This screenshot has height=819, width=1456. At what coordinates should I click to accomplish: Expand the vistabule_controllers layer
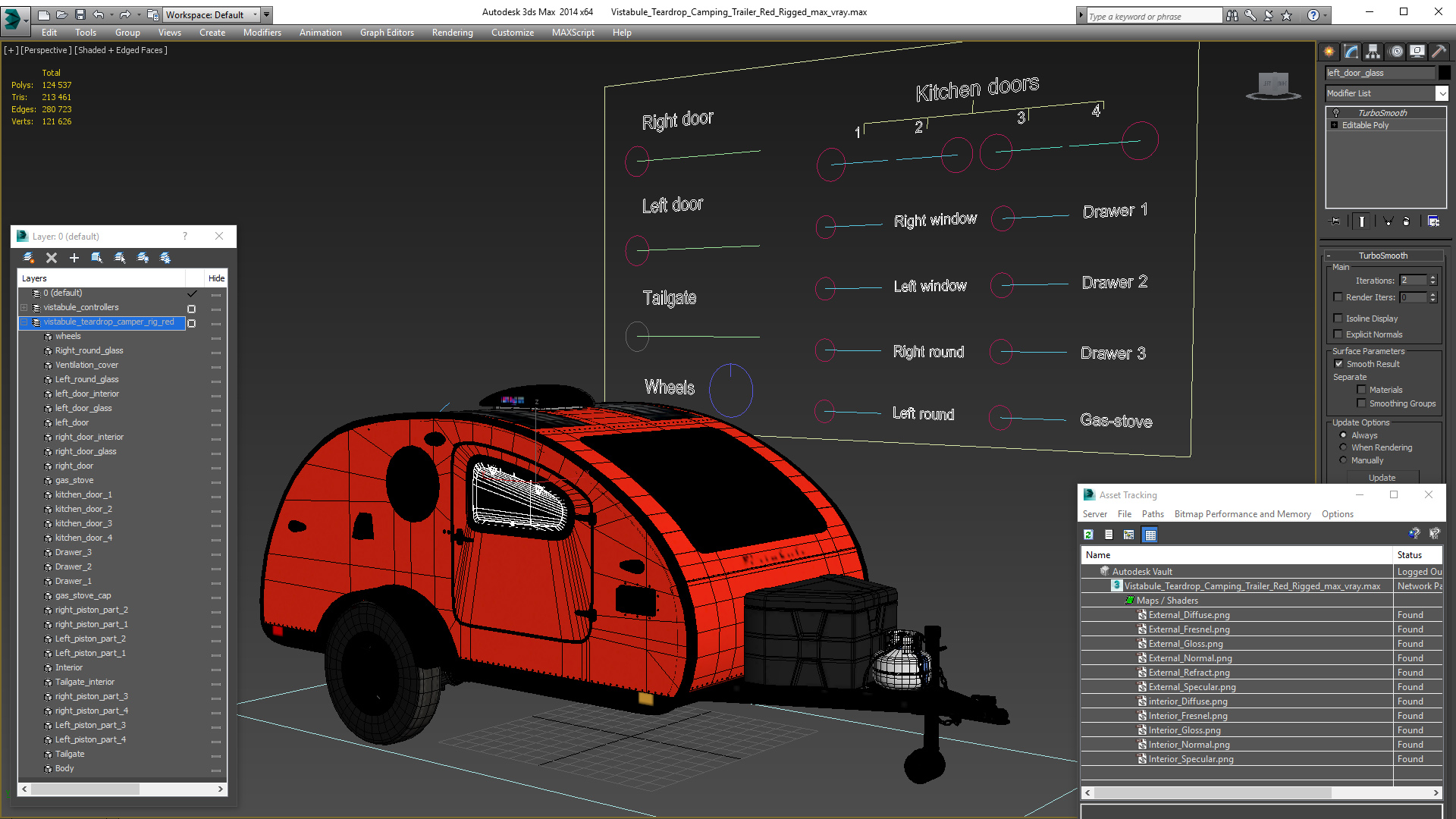(x=24, y=308)
